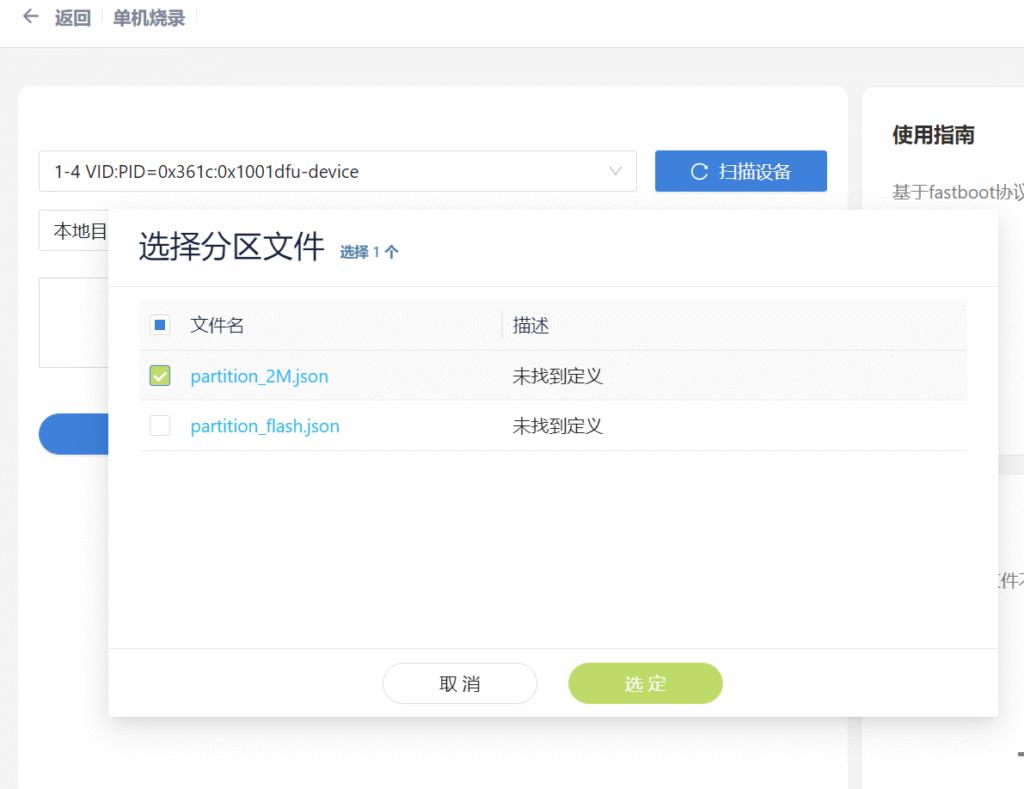Screen dimensions: 1024x789
Task: Open the partition_flash.json file link
Action: click(x=265, y=426)
